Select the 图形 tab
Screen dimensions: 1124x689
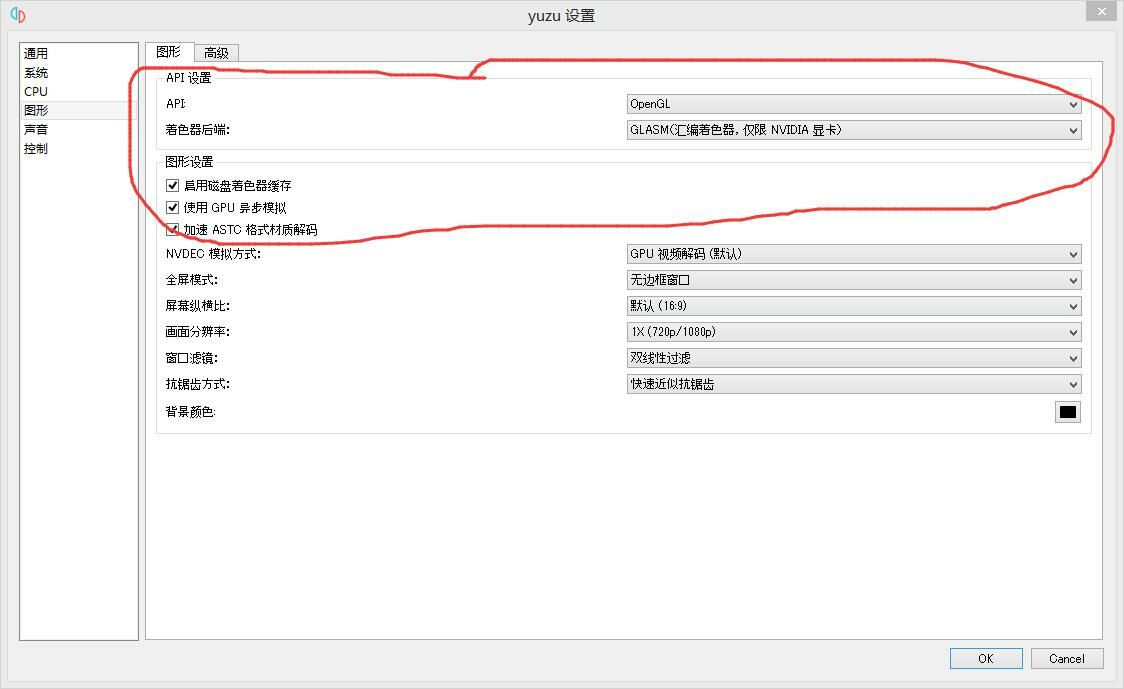click(169, 52)
